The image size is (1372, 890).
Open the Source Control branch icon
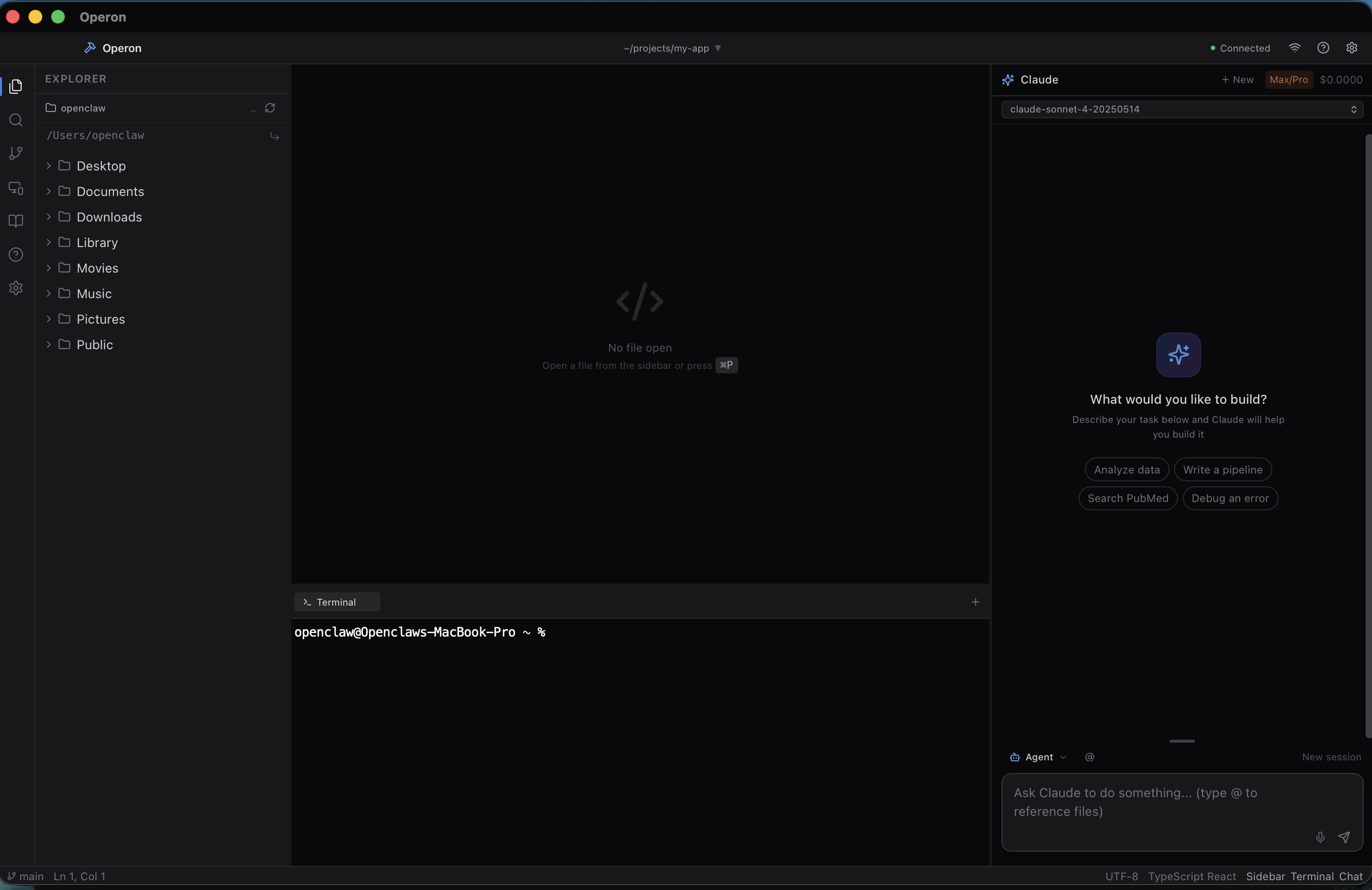tap(16, 153)
